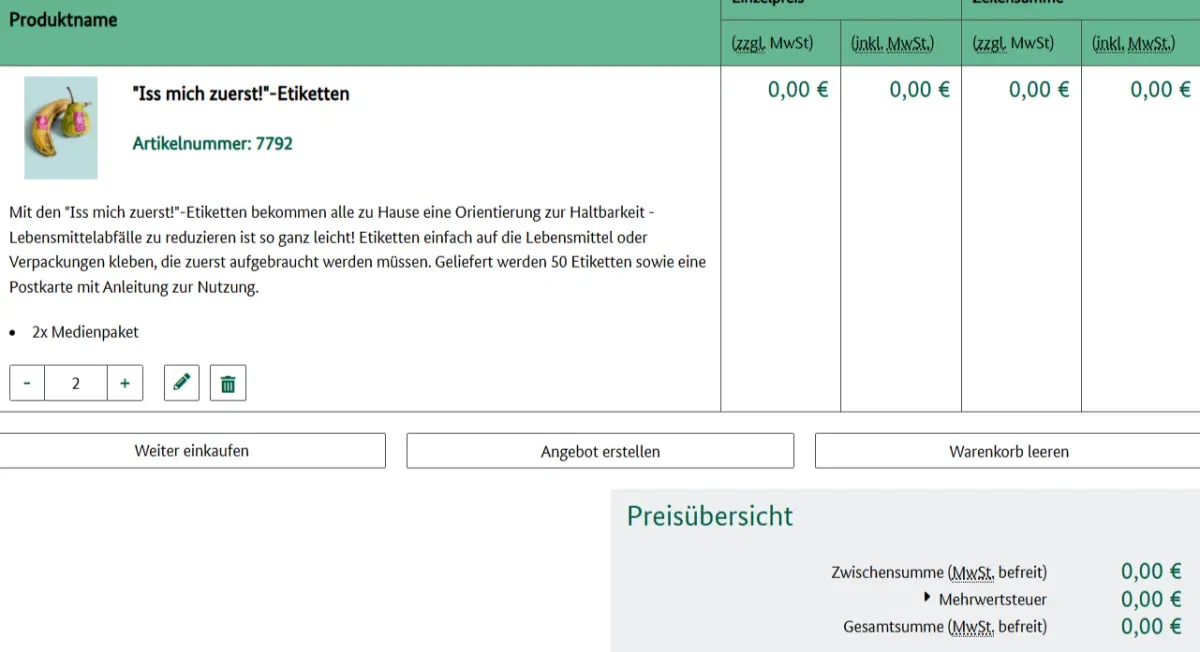Click the Produktname column header
Viewport: 1200px width, 652px height.
pos(63,20)
